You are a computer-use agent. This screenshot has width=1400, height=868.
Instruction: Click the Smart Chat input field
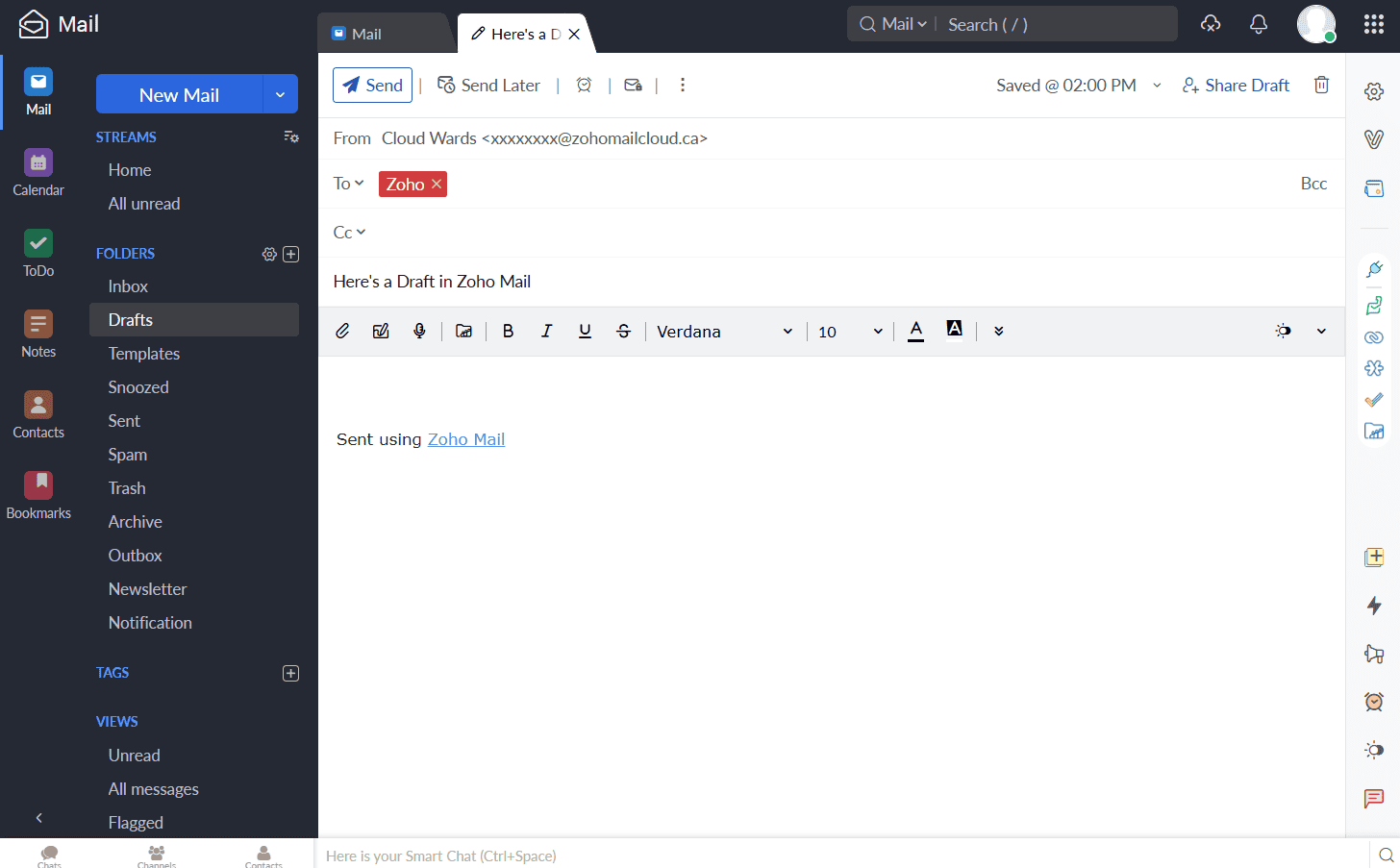point(837,856)
